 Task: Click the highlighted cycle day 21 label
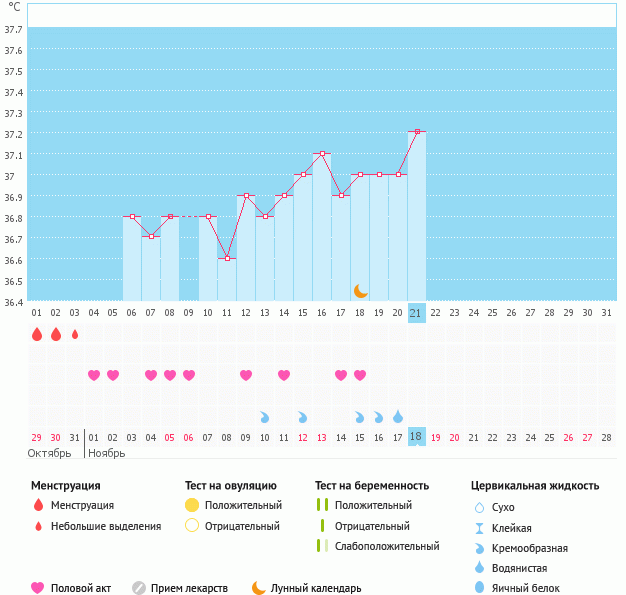pyautogui.click(x=417, y=313)
